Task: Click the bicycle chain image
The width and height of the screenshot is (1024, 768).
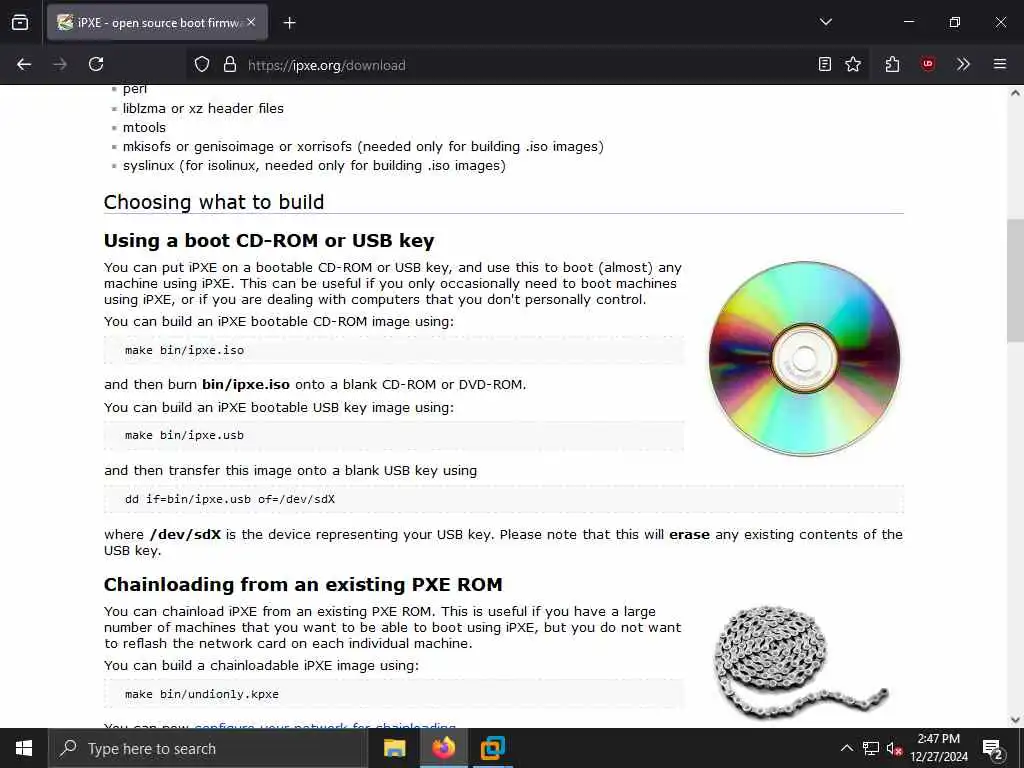Action: point(801,661)
